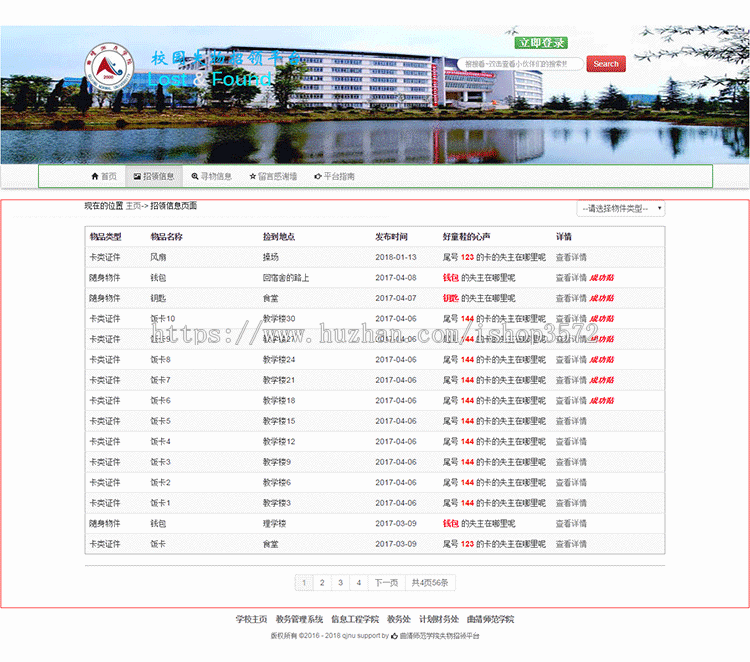Go to page 3 in pagination
750x662 pixels.
pyautogui.click(x=341, y=583)
